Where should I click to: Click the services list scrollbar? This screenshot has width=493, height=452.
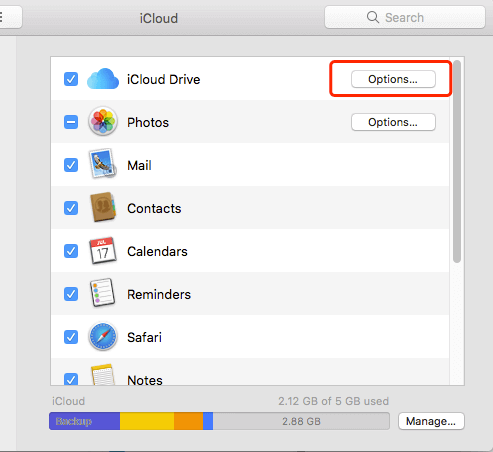tap(457, 161)
